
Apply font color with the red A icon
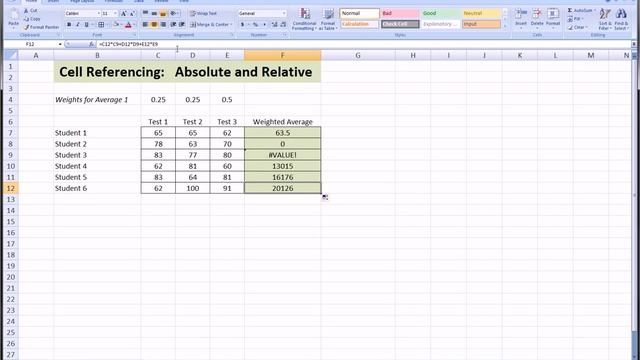(x=128, y=25)
